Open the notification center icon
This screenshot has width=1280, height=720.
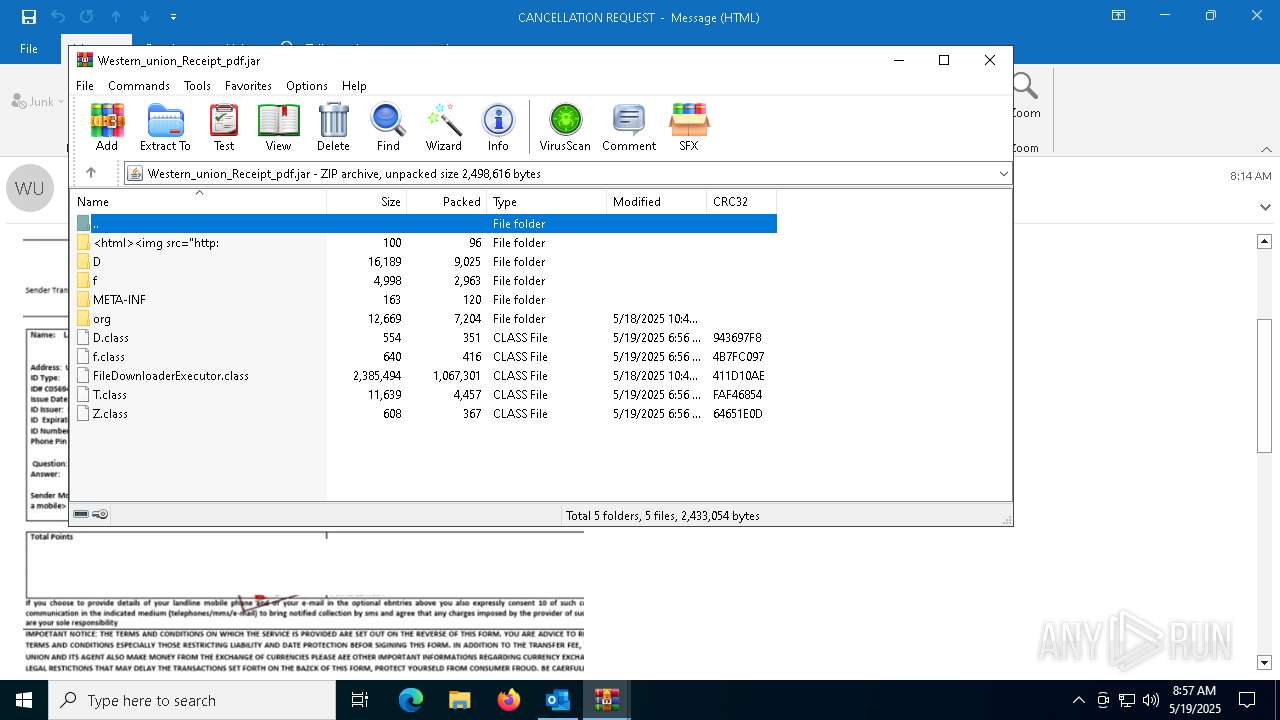(x=1246, y=700)
